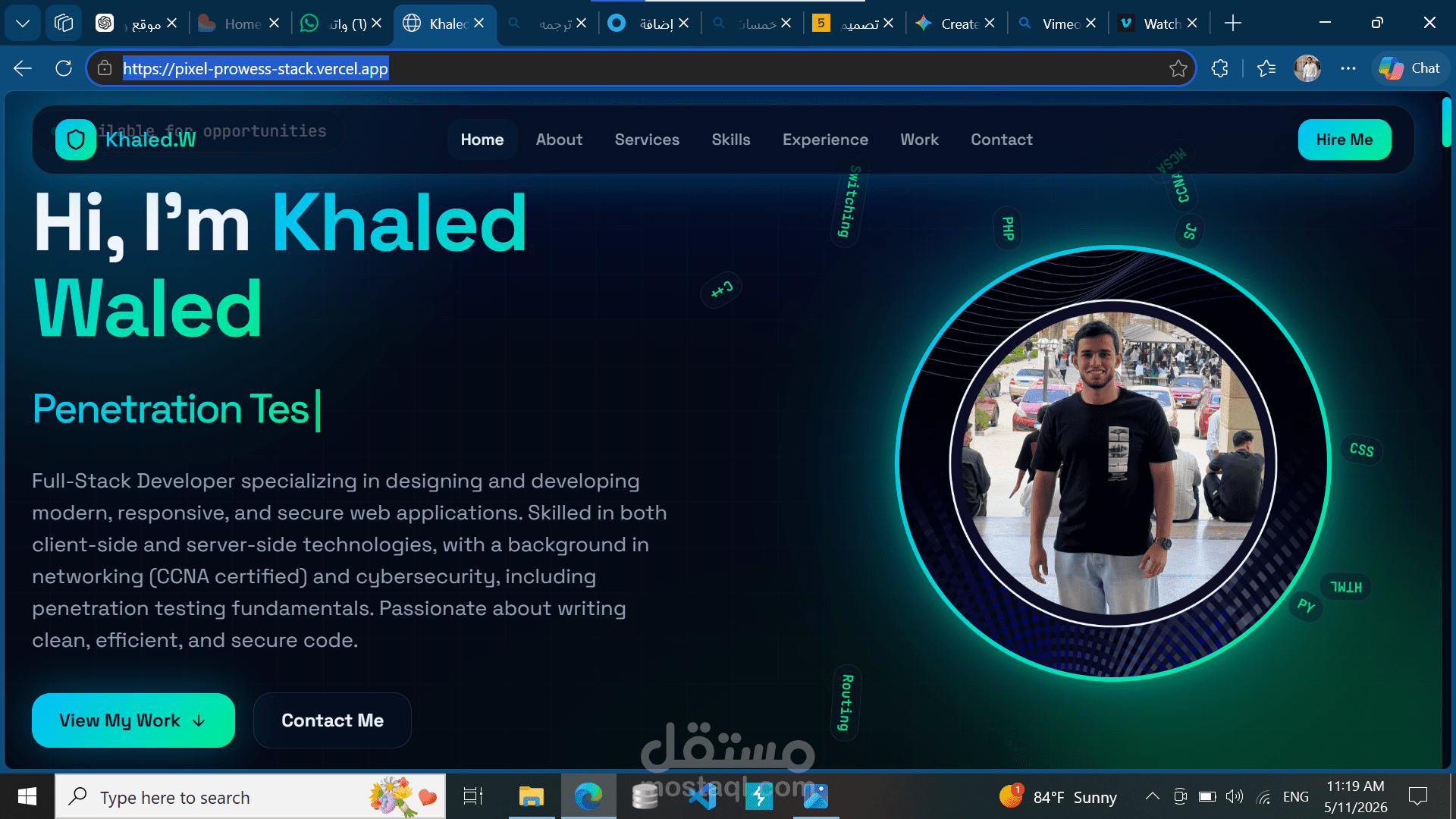Switch the ENG input language

coord(1295,796)
